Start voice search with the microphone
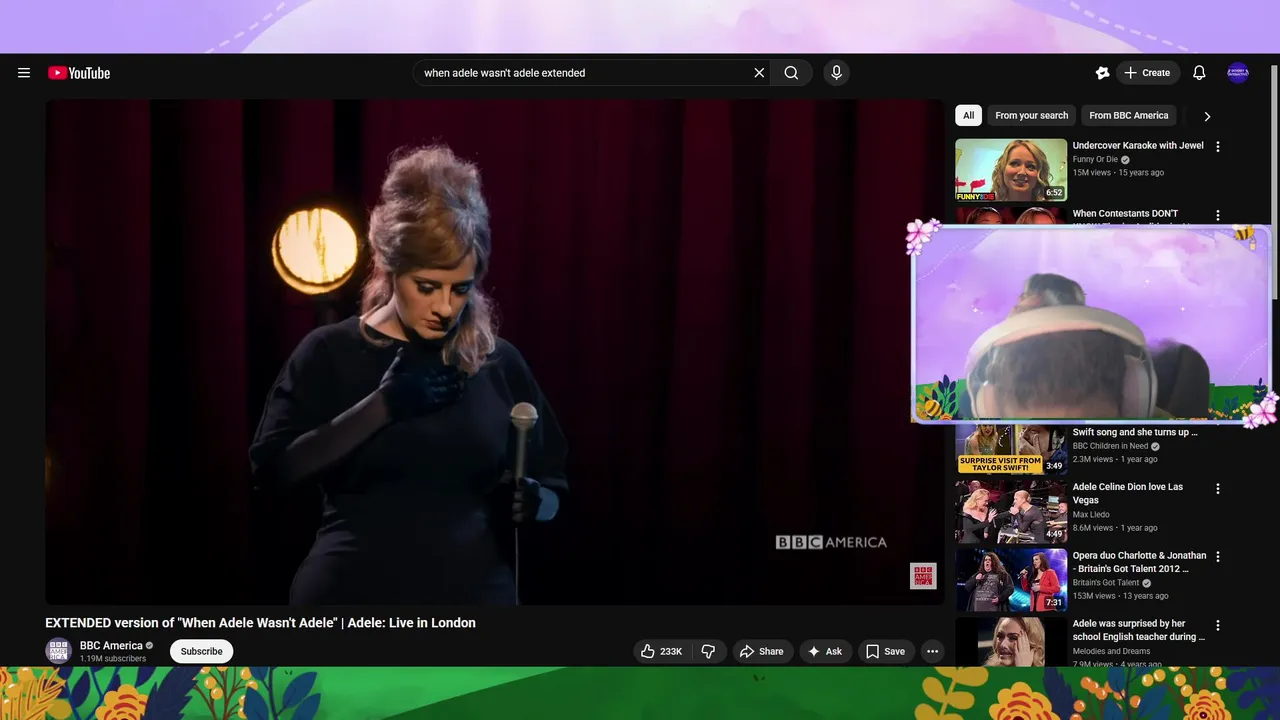 tap(837, 73)
